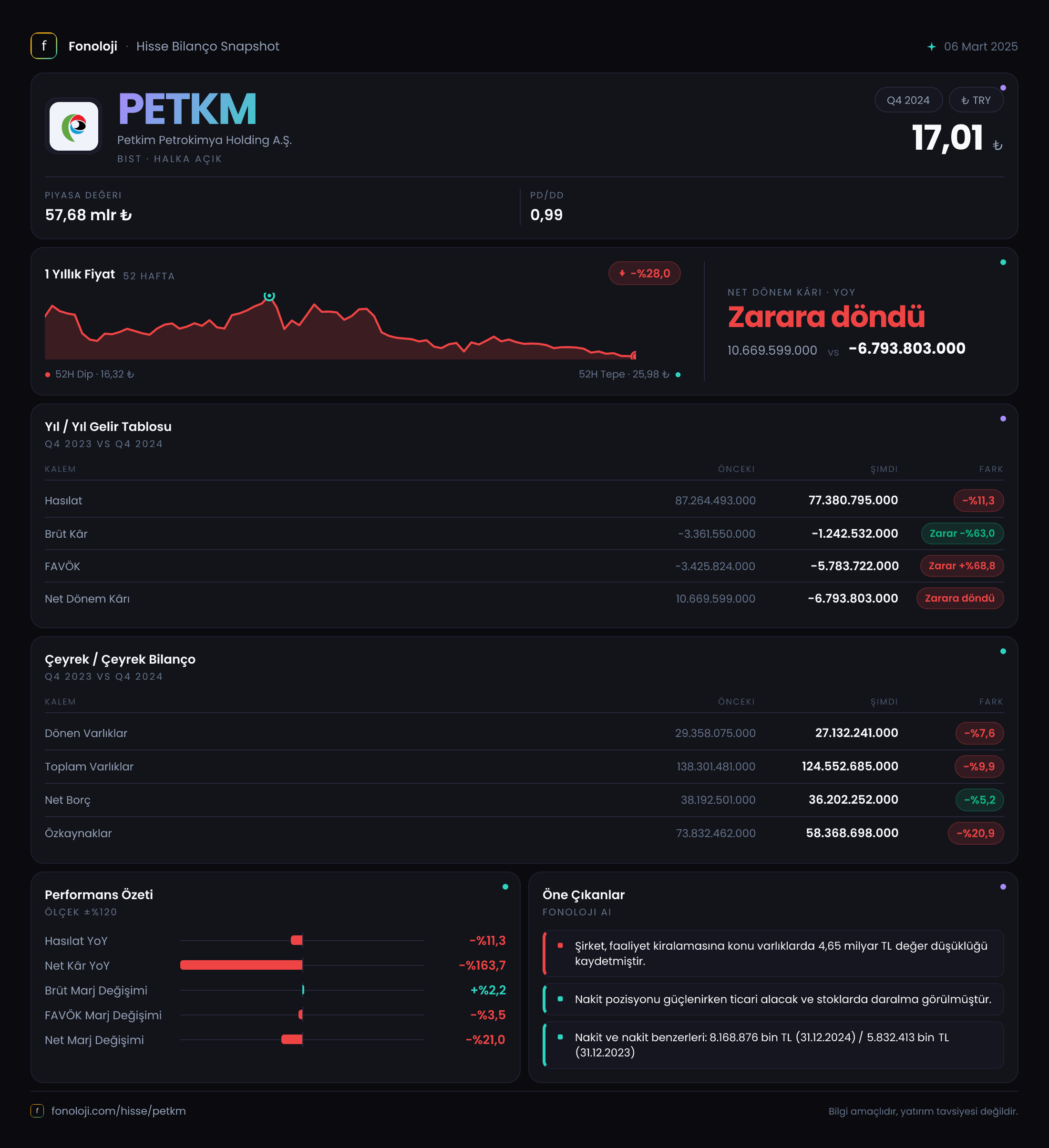Click the Hasılat -%11,3 change badge
The height and width of the screenshot is (1148, 1049).
click(x=978, y=501)
